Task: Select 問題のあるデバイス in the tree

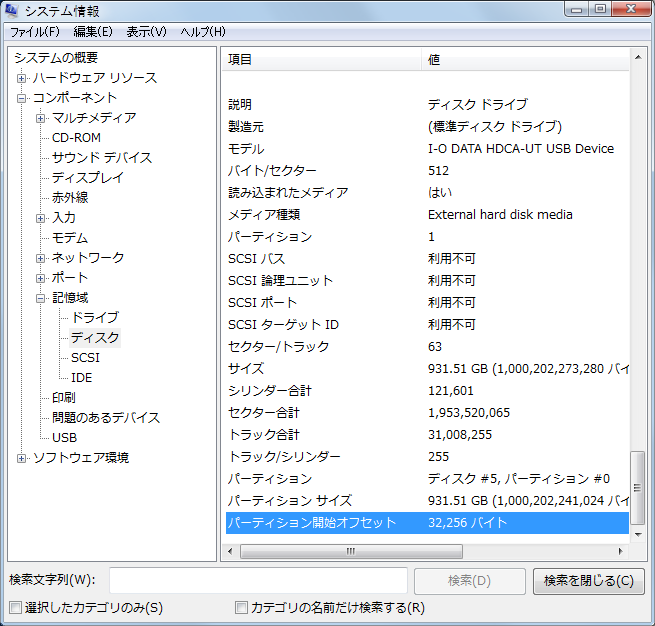Action: [x=106, y=417]
